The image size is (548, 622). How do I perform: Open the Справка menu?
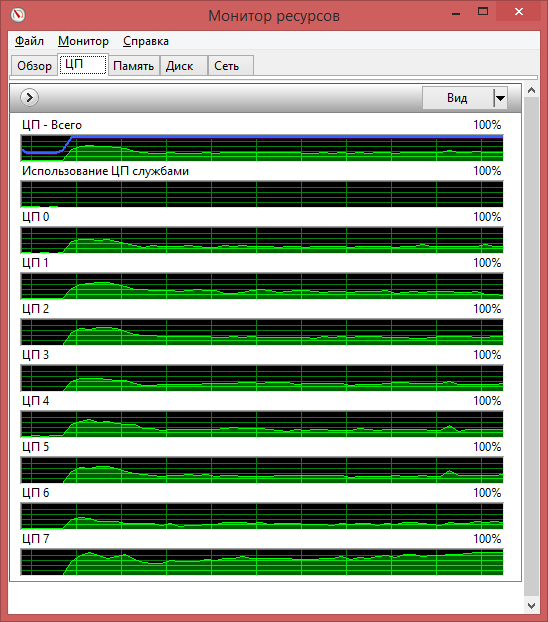(x=146, y=41)
